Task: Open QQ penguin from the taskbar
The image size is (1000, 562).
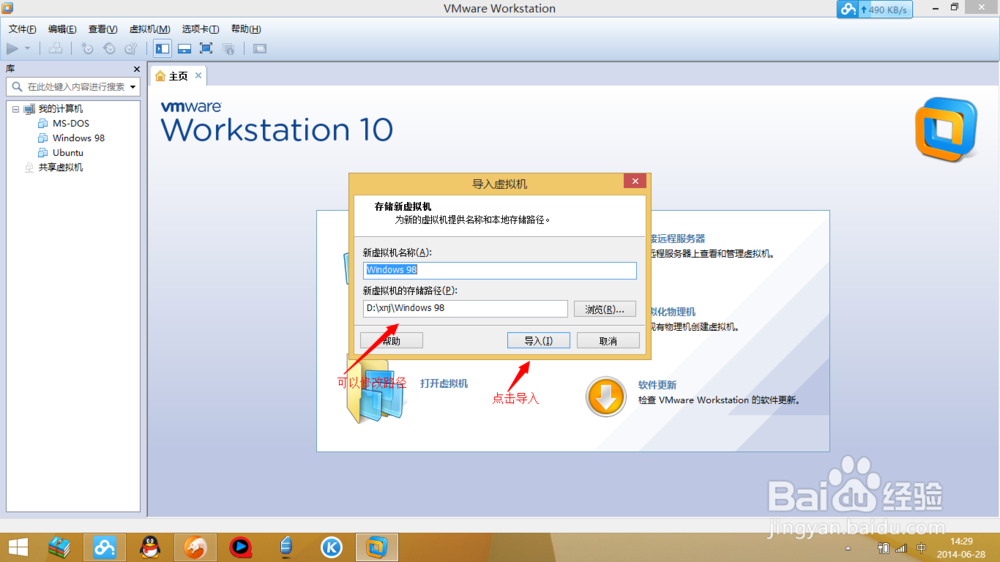Action: [x=150, y=547]
